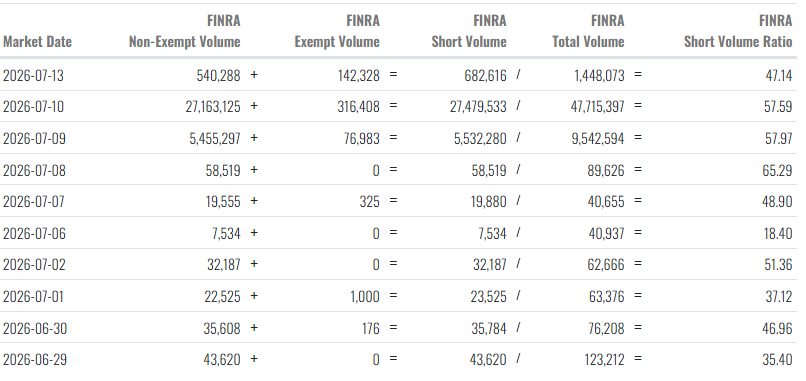The width and height of the screenshot is (806, 381).
Task: Select short volume 19,880 cell
Action: click(x=489, y=202)
